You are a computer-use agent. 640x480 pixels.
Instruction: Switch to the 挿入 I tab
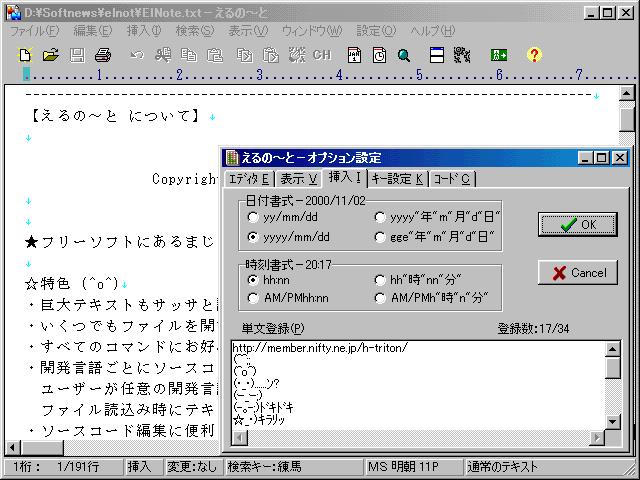point(345,178)
